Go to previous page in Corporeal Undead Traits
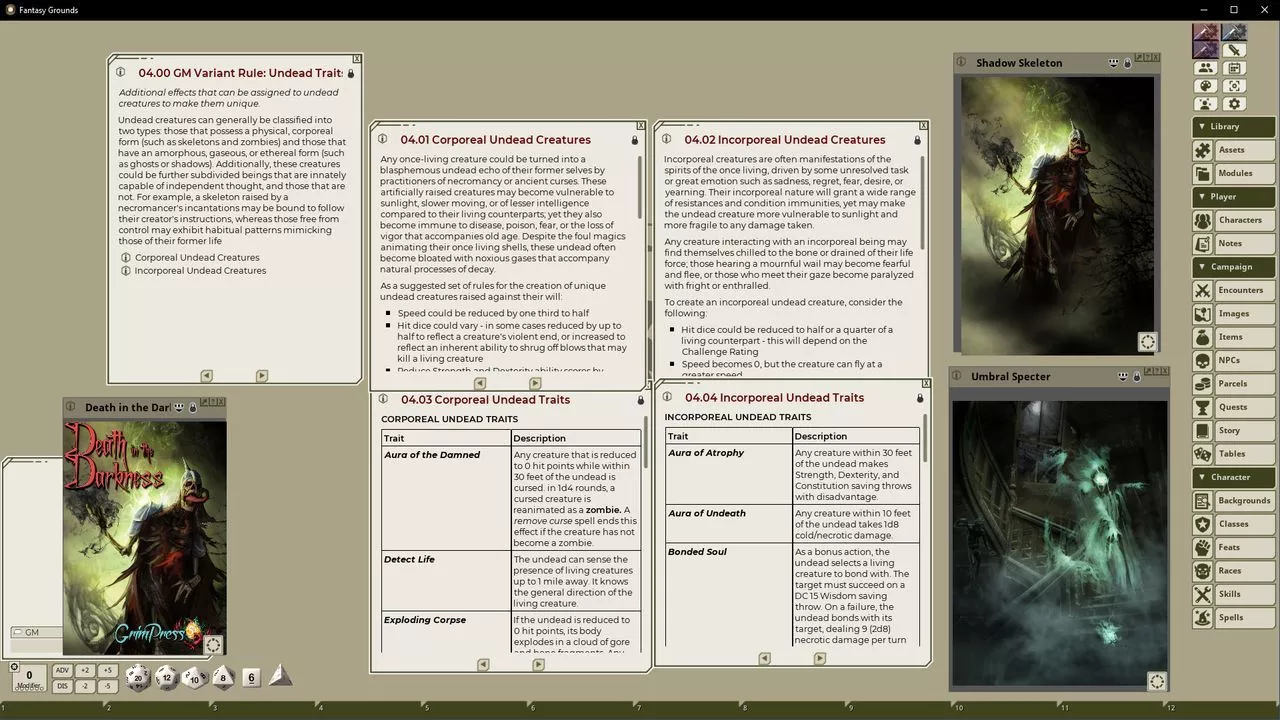 (x=483, y=664)
